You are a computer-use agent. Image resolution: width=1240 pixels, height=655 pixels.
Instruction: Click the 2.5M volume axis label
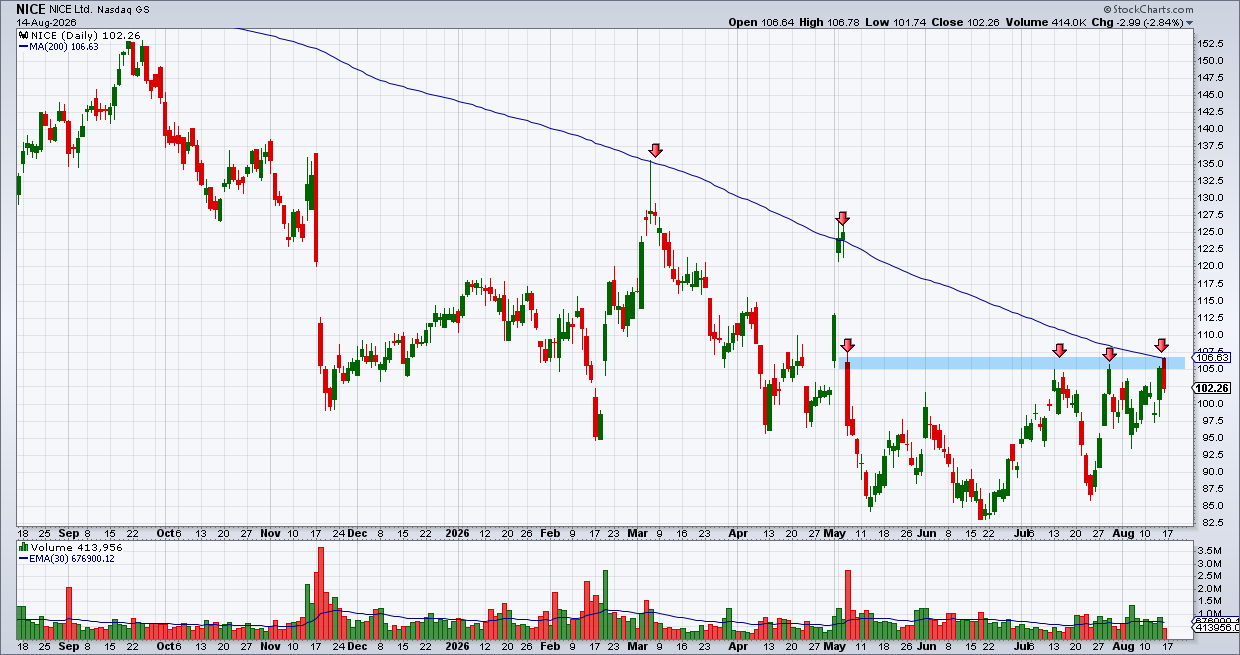tap(1208, 577)
